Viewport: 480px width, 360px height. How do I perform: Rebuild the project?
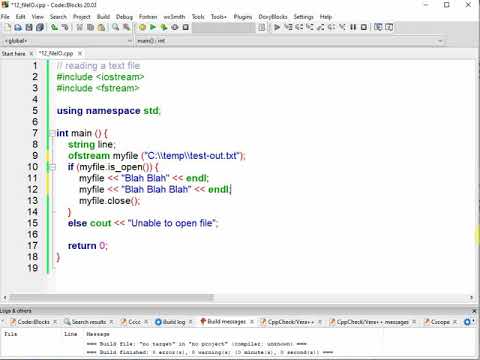pos(175,27)
